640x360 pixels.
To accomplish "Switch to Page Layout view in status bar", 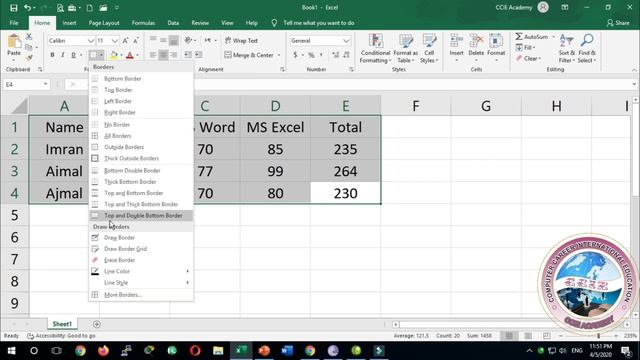I will coord(528,336).
